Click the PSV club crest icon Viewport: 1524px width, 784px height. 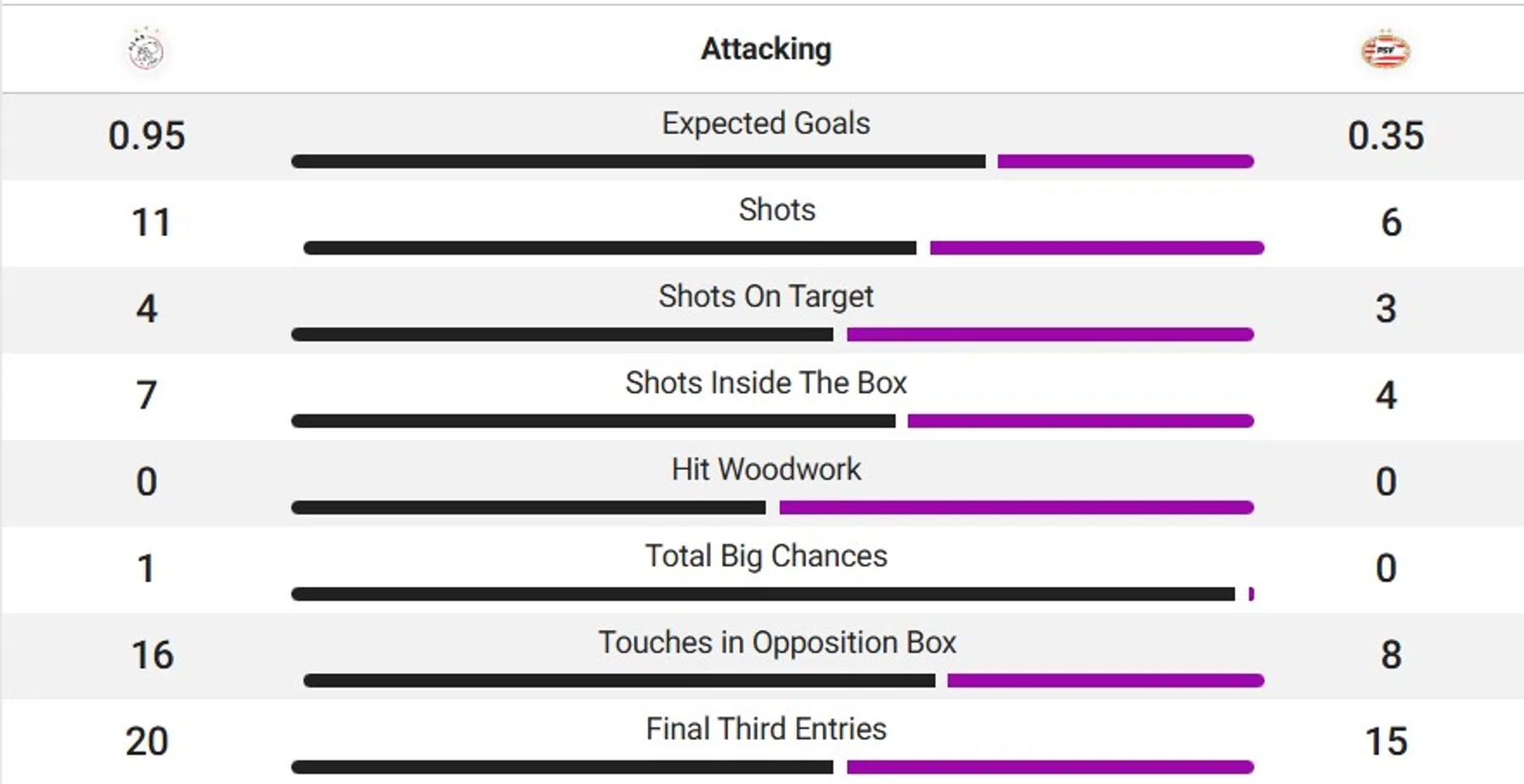click(x=1385, y=51)
